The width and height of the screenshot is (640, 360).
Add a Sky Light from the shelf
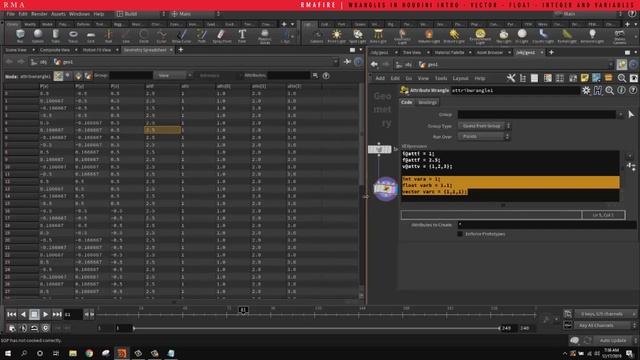(504, 36)
